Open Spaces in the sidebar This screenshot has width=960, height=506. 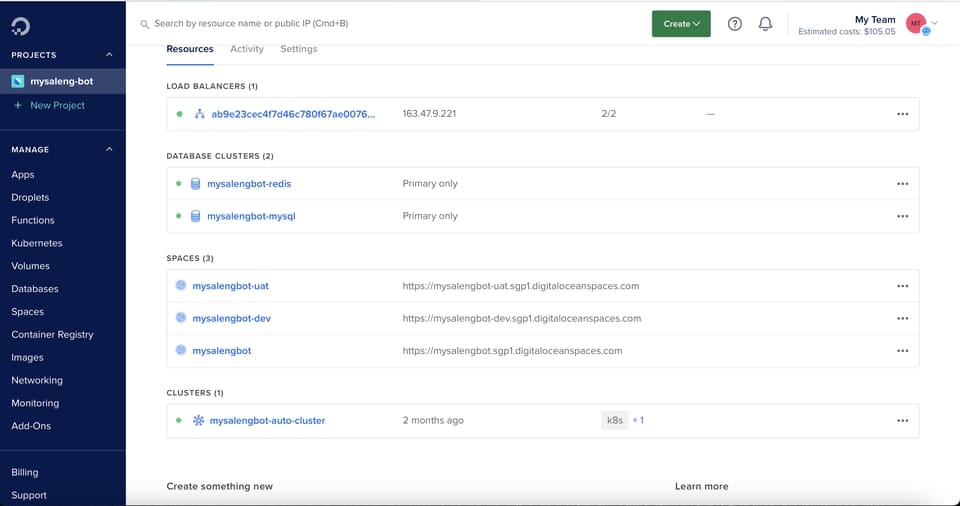click(28, 312)
